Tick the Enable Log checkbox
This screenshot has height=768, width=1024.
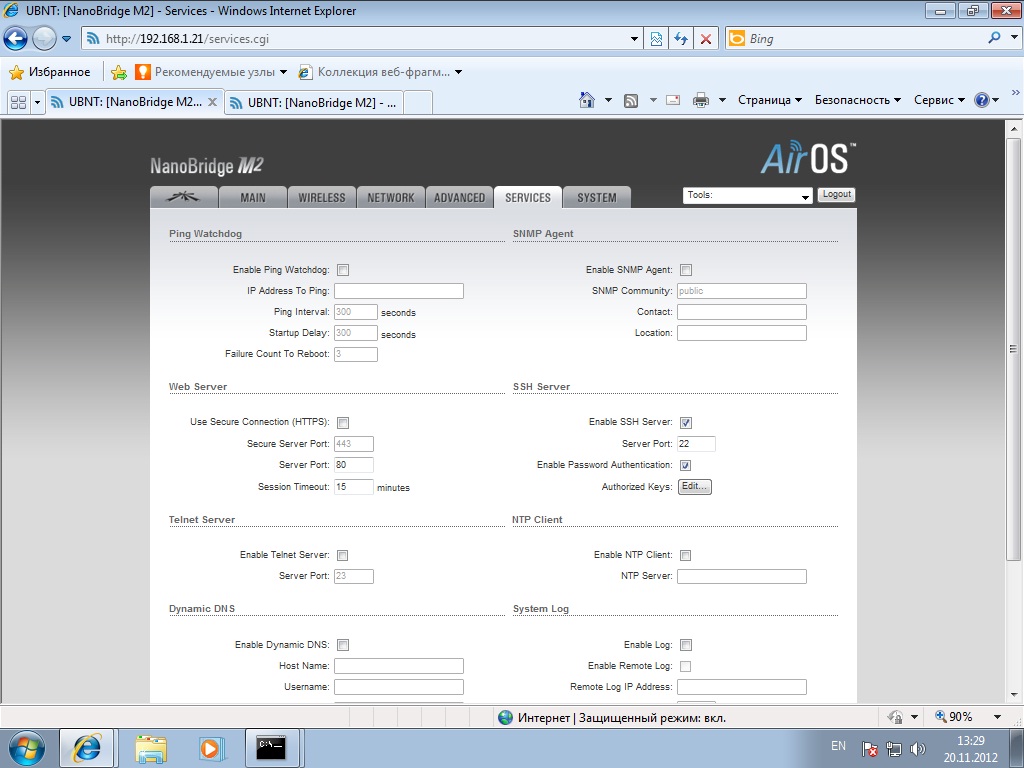pos(686,645)
